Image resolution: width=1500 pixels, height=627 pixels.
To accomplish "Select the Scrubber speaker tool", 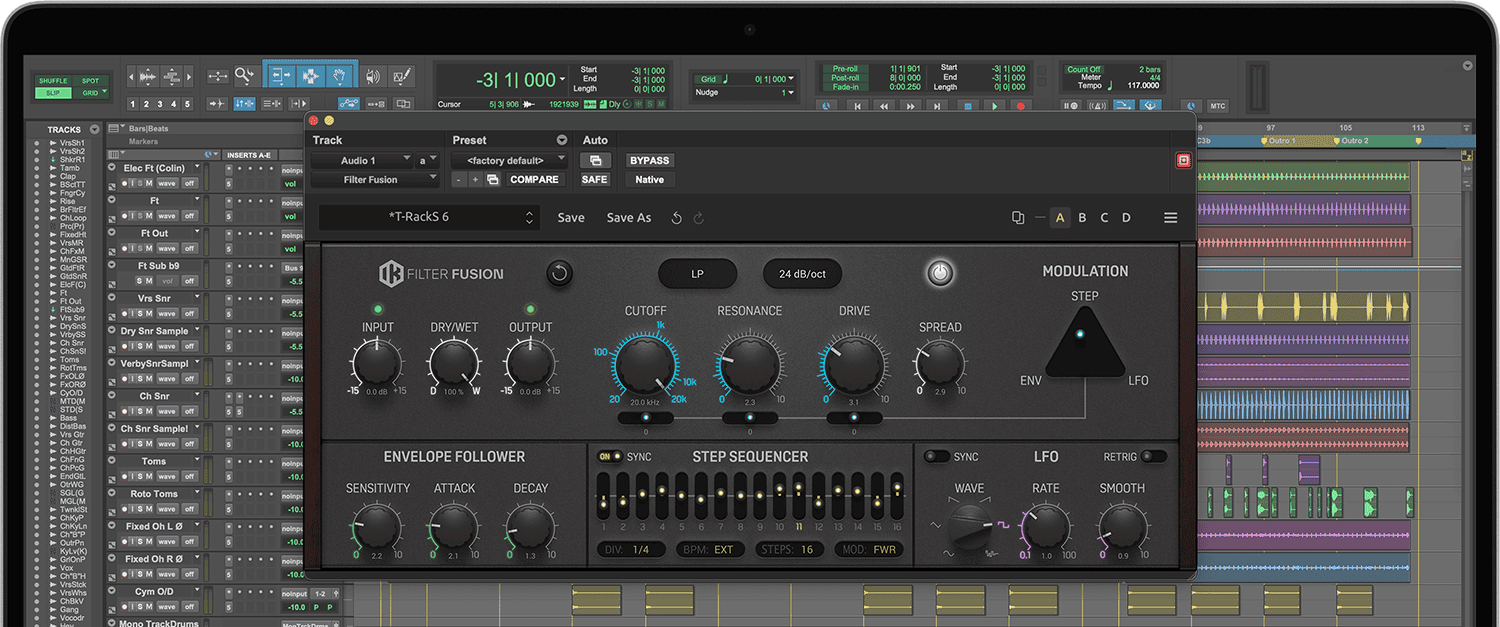I will pos(373,76).
